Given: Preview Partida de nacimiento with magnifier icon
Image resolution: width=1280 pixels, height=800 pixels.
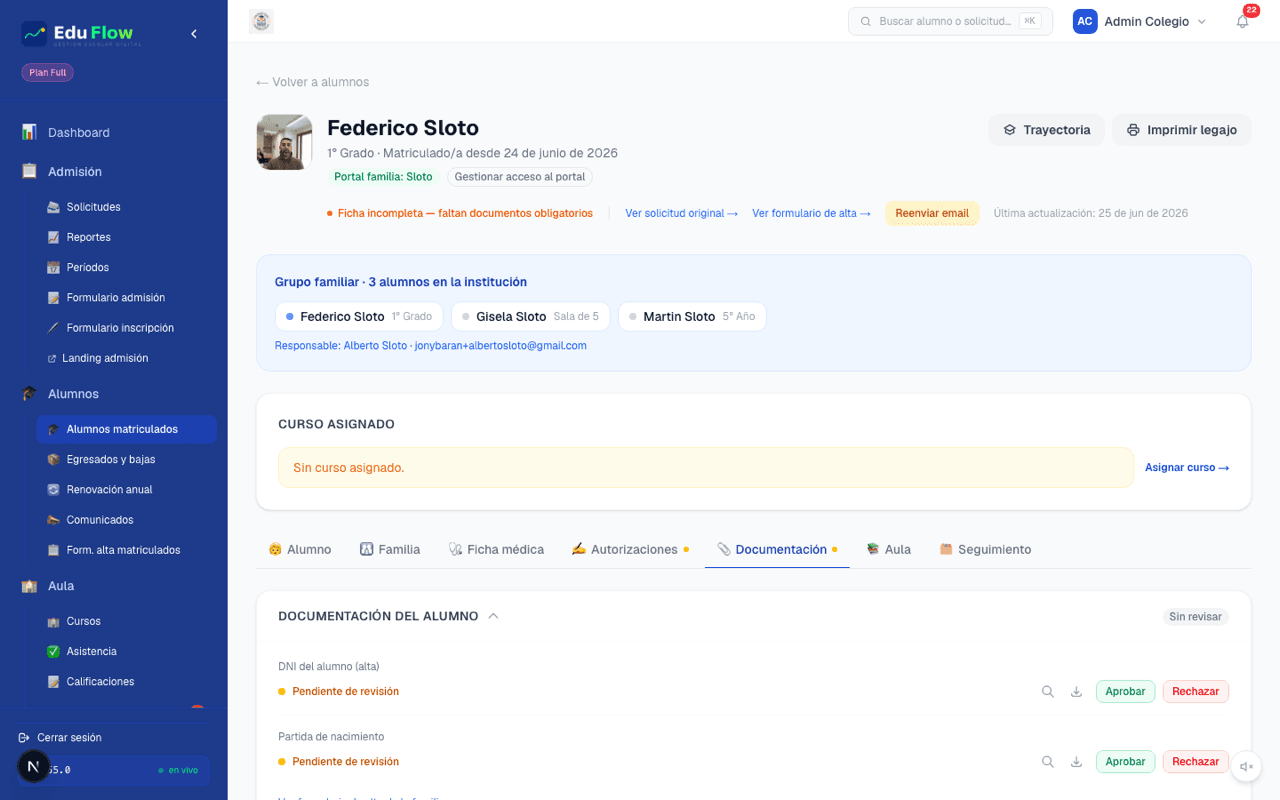Looking at the screenshot, I should [1048, 761].
